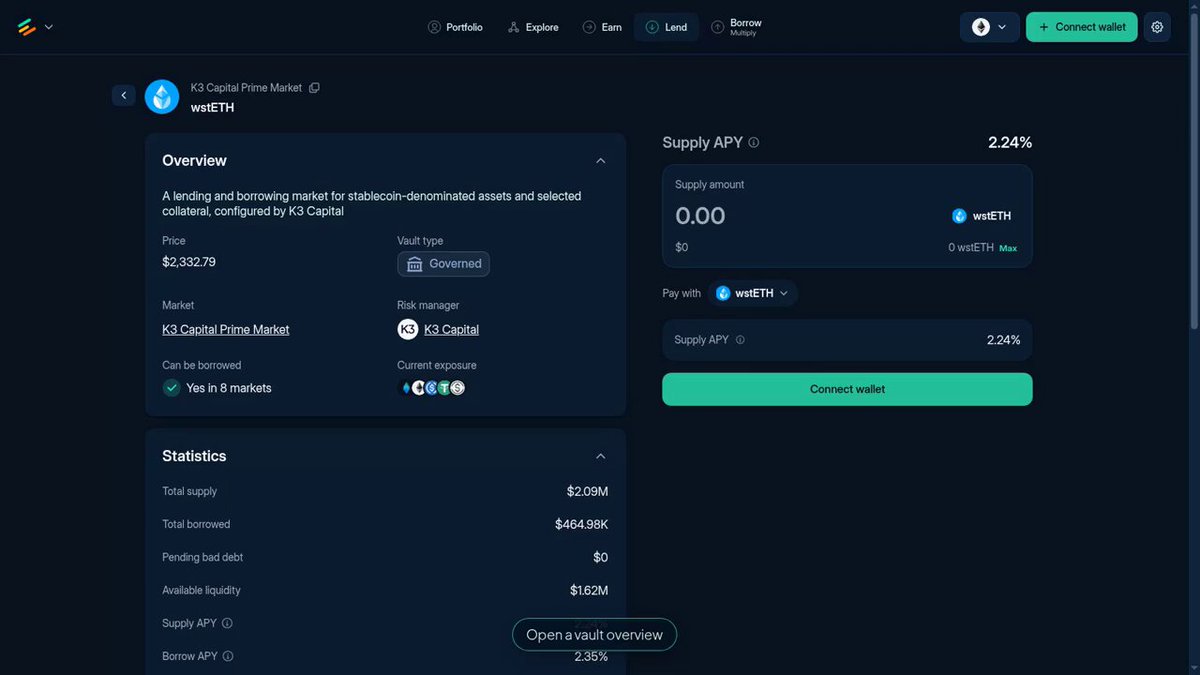This screenshot has height=675, width=1200.
Task: Click the info icon beside the Supply APY heading
Action: point(754,143)
